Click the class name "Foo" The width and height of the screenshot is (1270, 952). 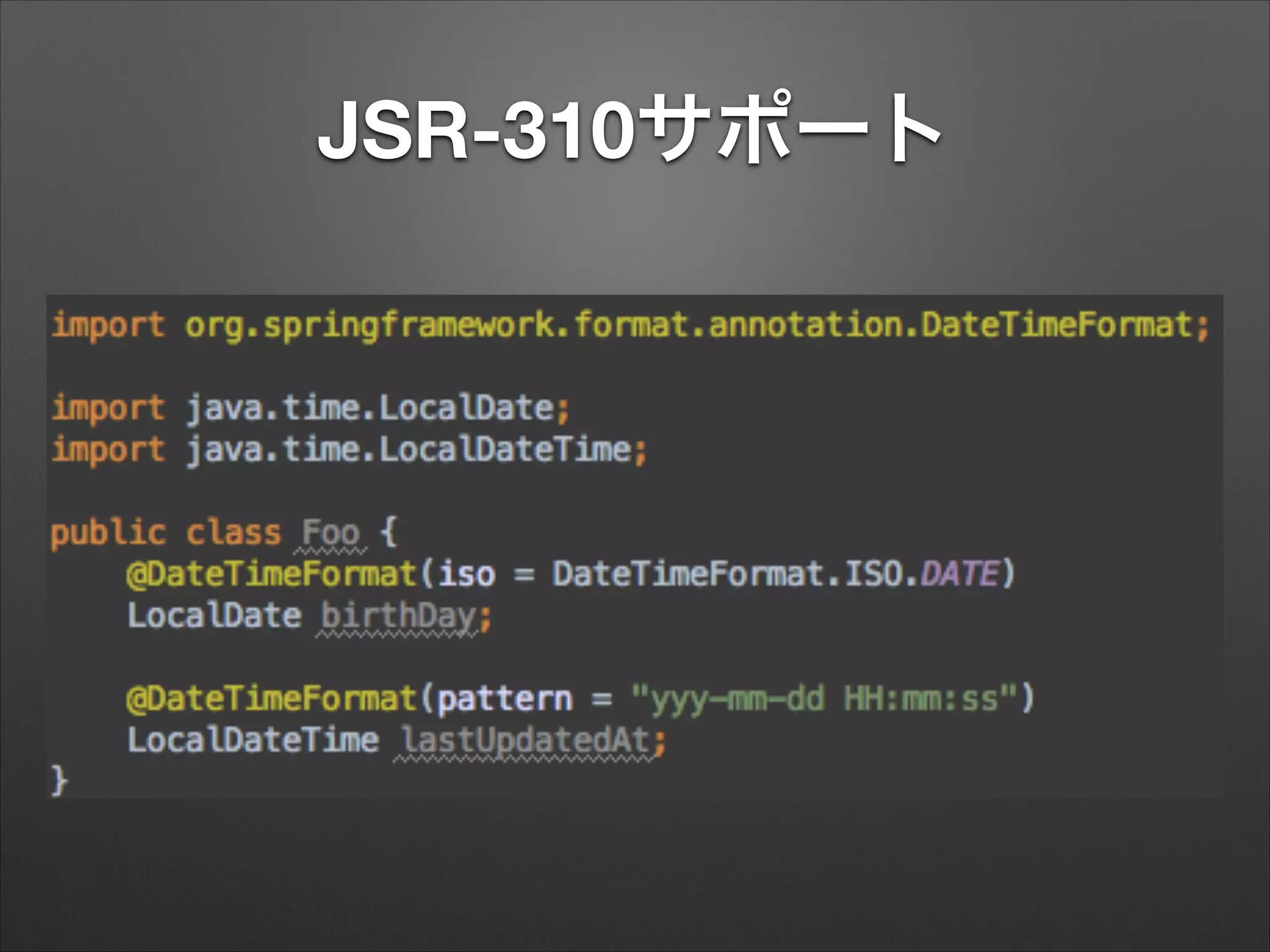331,534
